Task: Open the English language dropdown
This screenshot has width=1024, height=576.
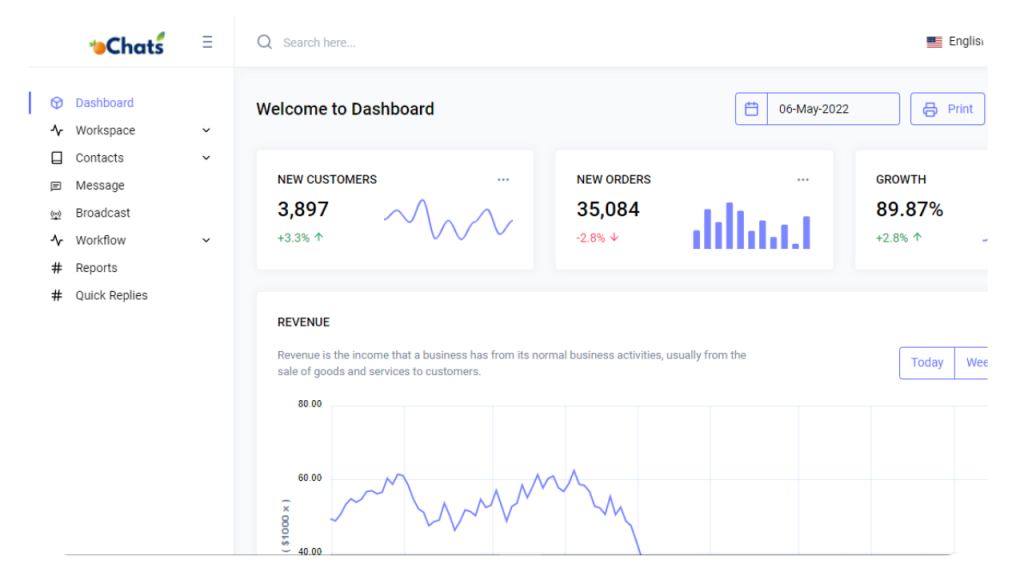Action: [x=955, y=42]
